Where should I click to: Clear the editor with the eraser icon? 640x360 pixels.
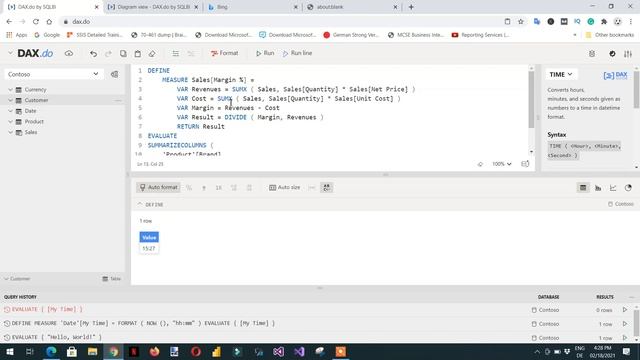152,53
